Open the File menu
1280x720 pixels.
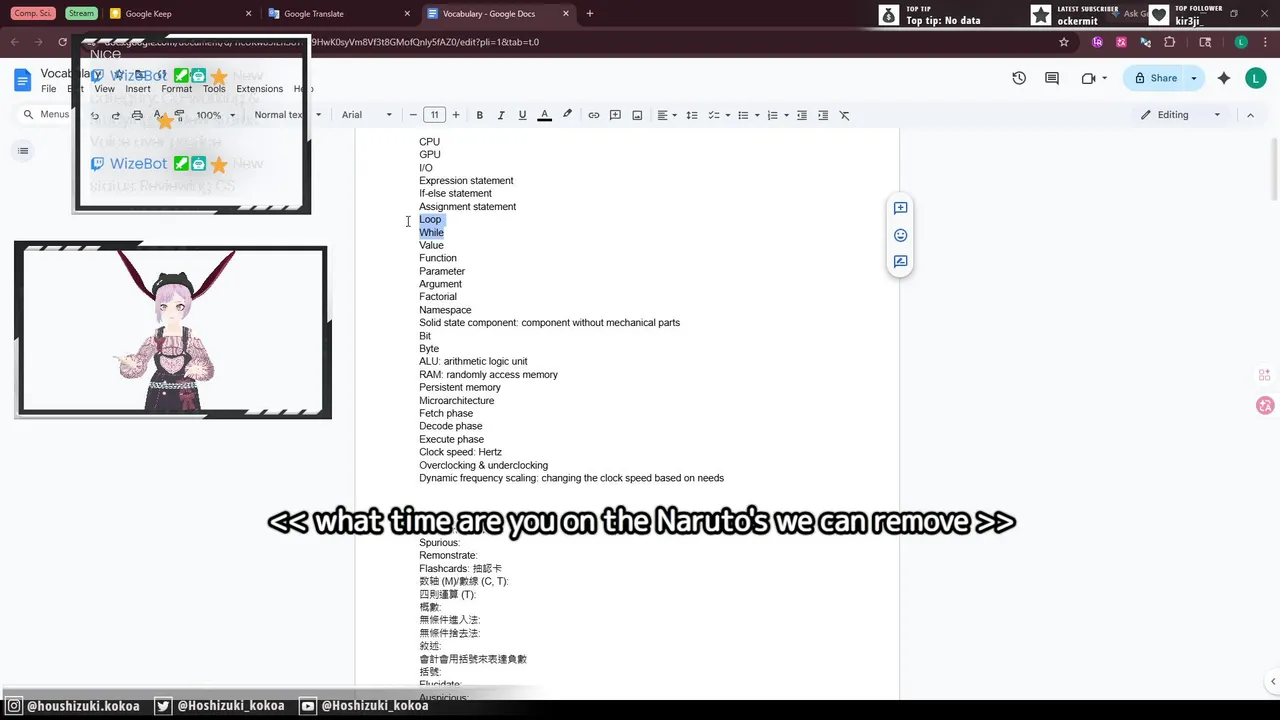48,89
